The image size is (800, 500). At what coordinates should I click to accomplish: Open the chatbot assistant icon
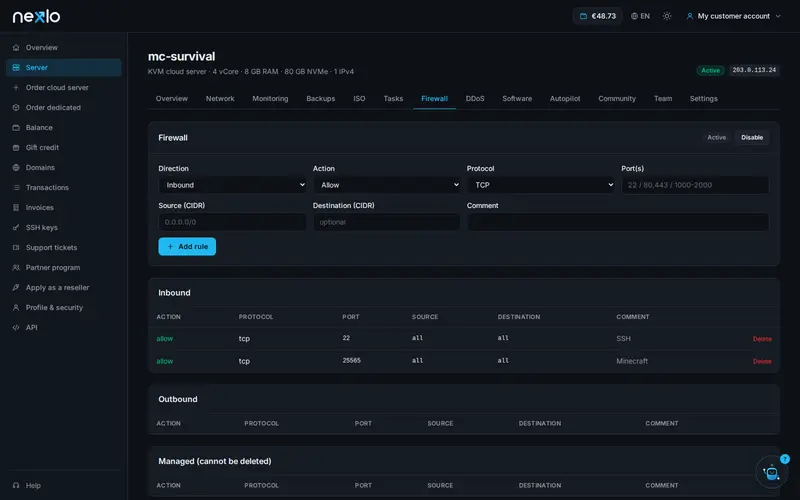pos(771,472)
